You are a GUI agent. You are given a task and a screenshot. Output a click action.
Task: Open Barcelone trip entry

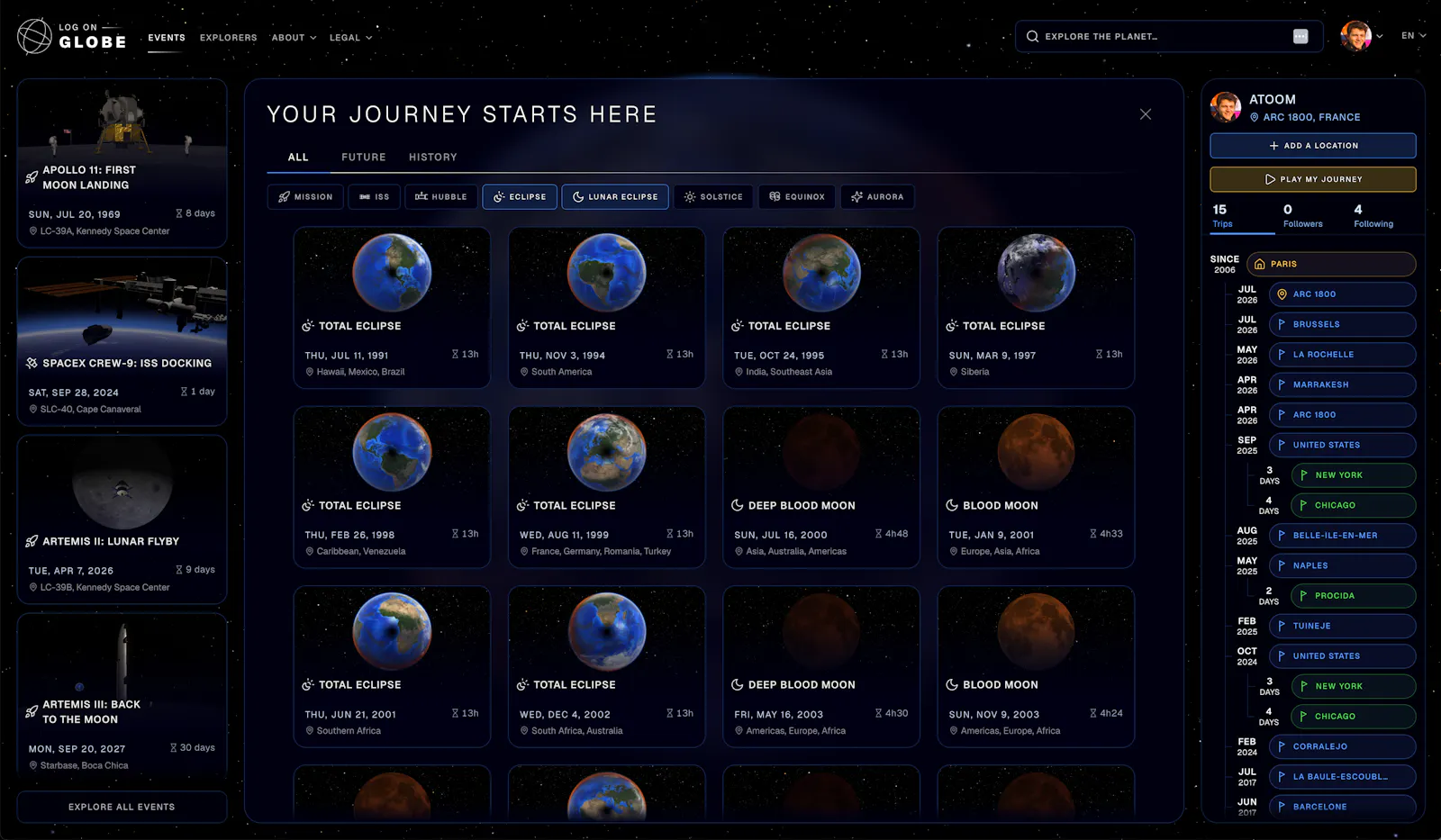click(x=1343, y=807)
